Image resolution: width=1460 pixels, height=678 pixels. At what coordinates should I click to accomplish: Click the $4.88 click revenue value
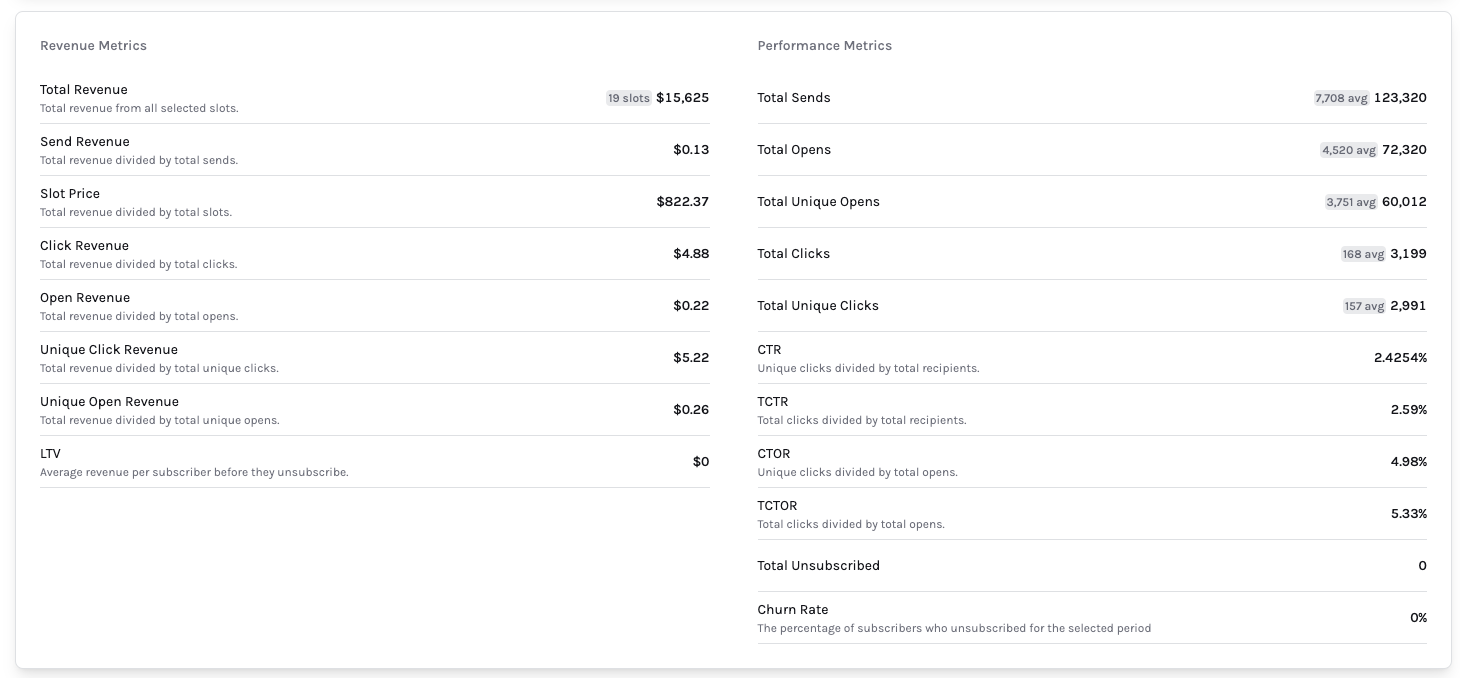pos(691,254)
